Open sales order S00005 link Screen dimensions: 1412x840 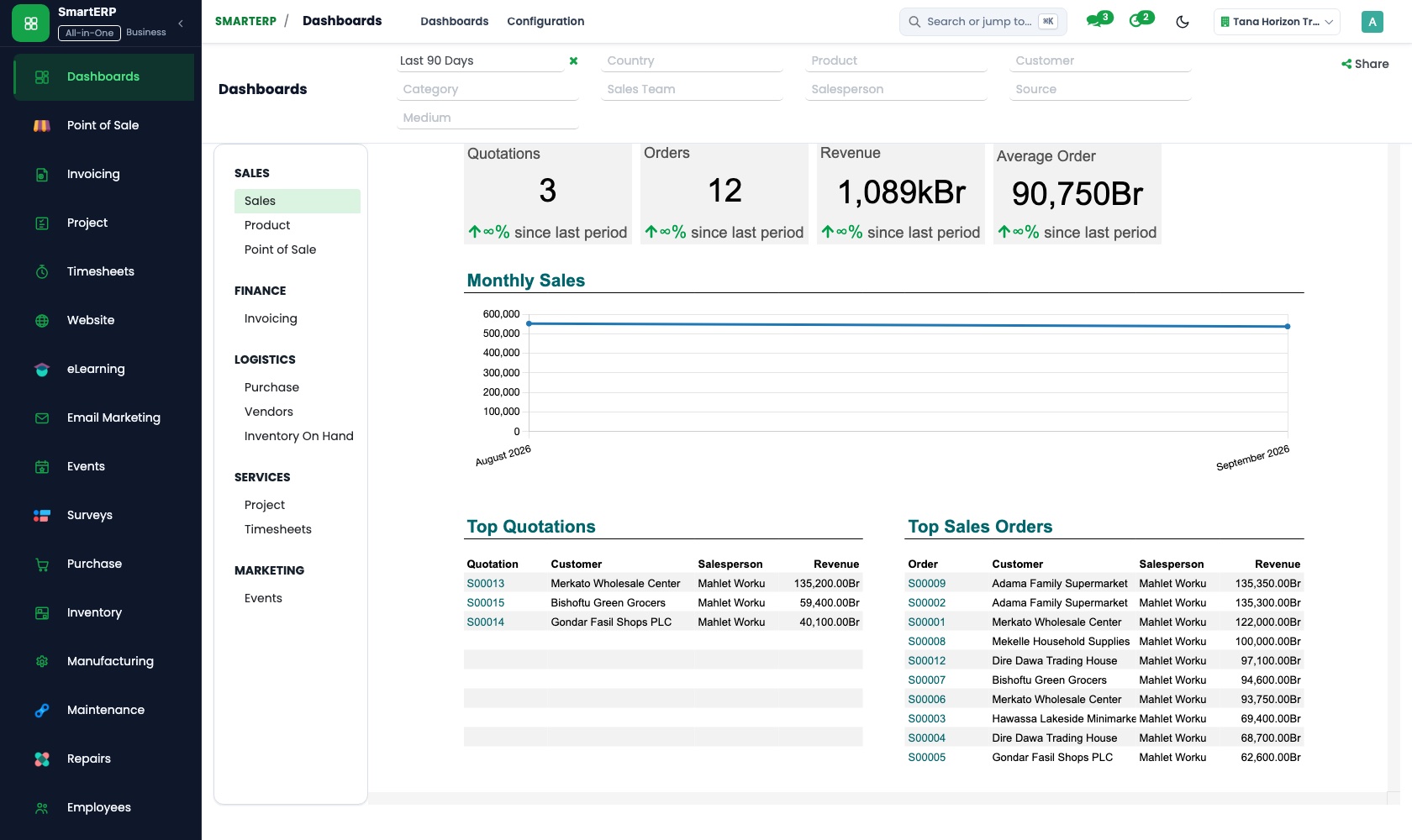pyautogui.click(x=926, y=758)
